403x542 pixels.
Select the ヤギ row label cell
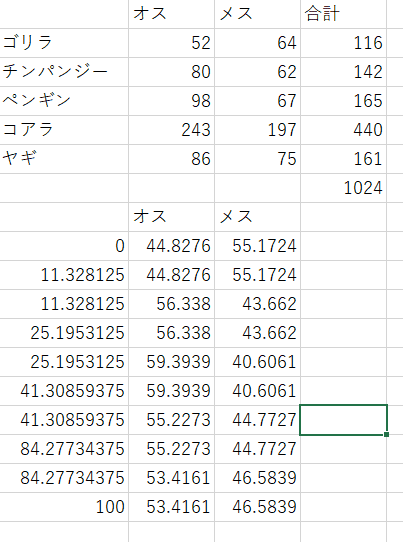(64, 159)
